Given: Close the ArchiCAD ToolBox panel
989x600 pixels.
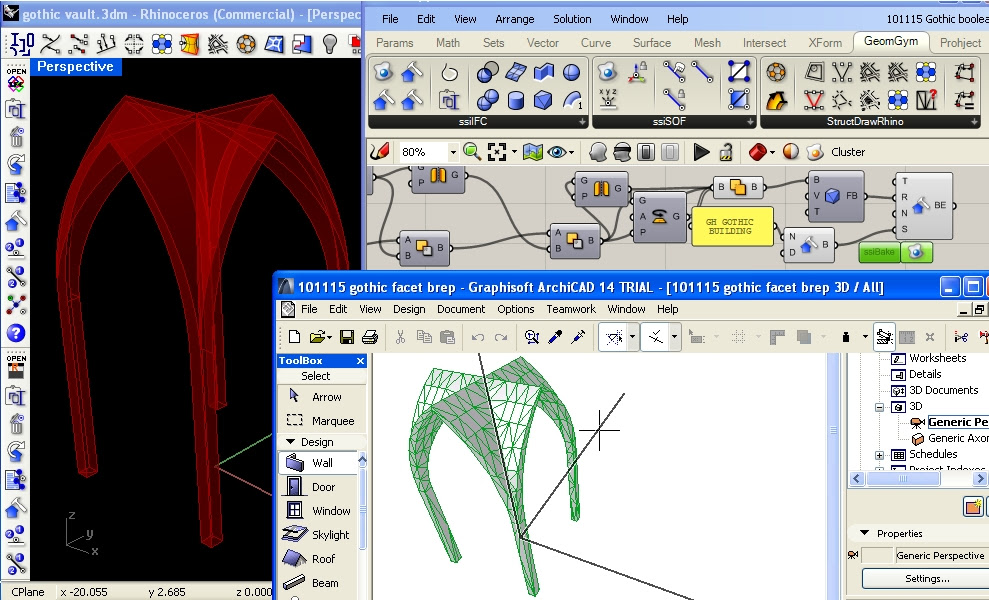Looking at the screenshot, I should click(360, 361).
